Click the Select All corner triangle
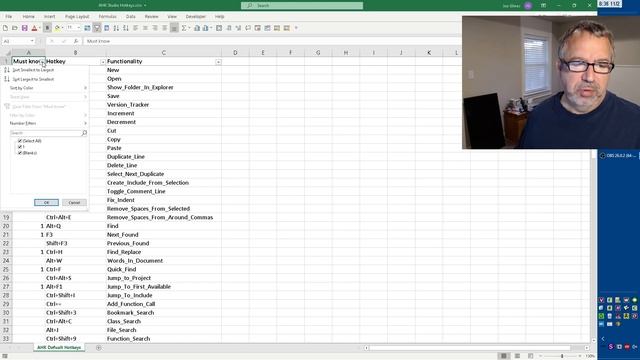 8,53
